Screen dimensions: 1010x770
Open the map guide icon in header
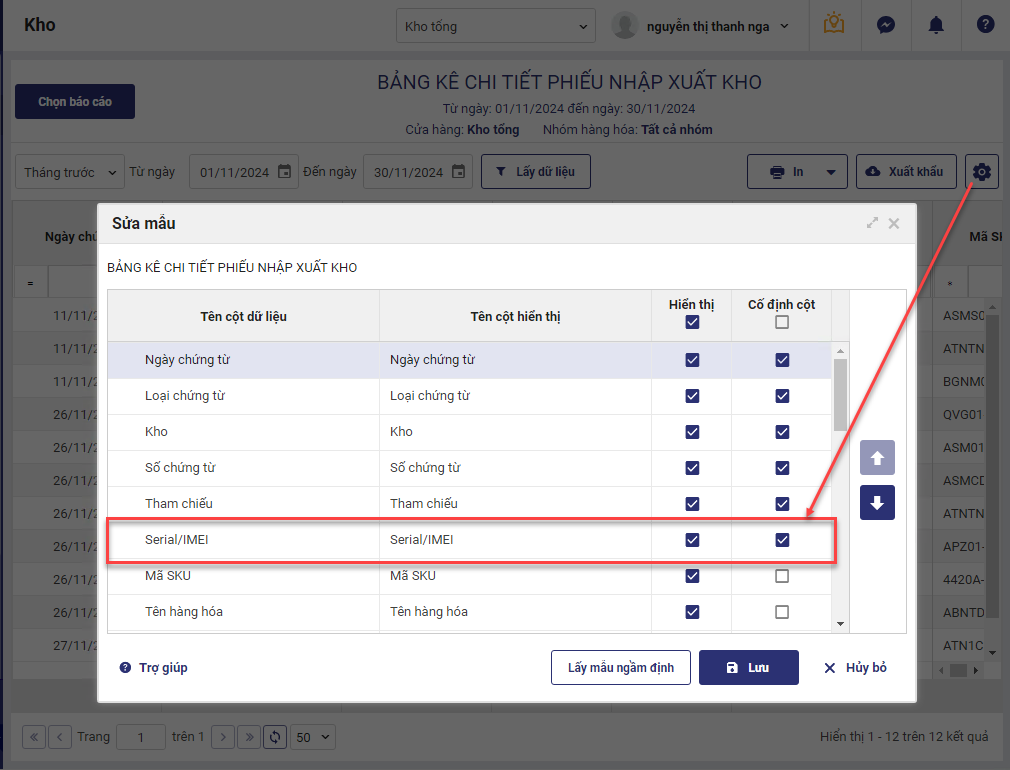pyautogui.click(x=834, y=26)
